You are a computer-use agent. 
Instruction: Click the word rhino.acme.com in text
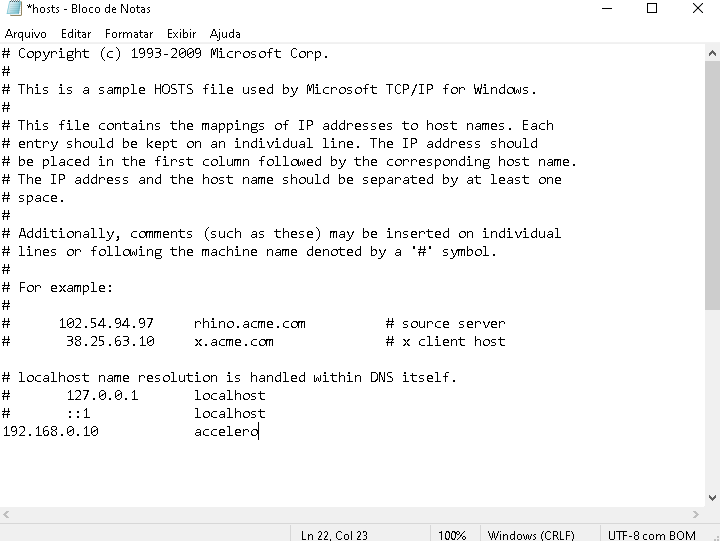249,323
